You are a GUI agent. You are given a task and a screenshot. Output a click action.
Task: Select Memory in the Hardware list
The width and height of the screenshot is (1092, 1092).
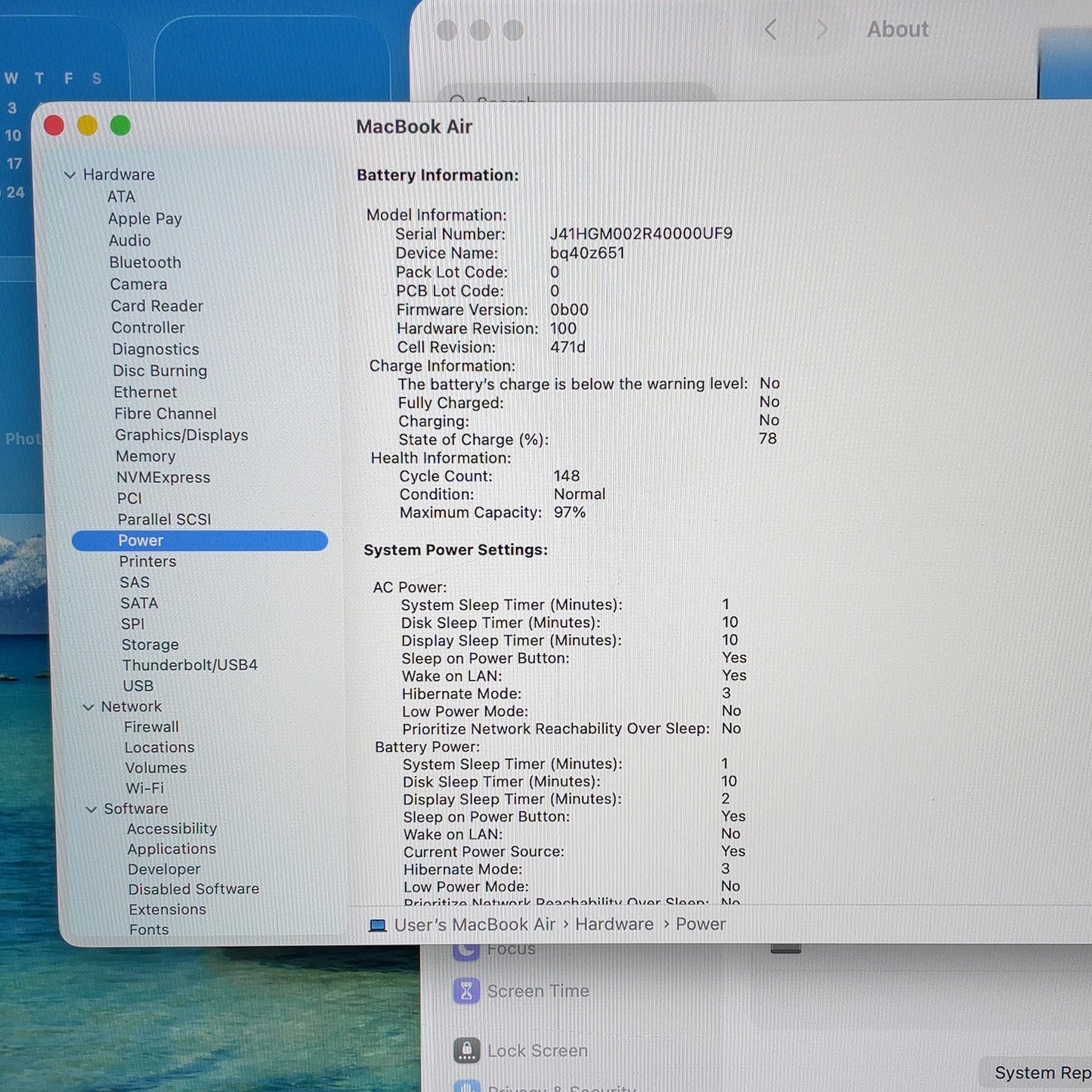[146, 456]
